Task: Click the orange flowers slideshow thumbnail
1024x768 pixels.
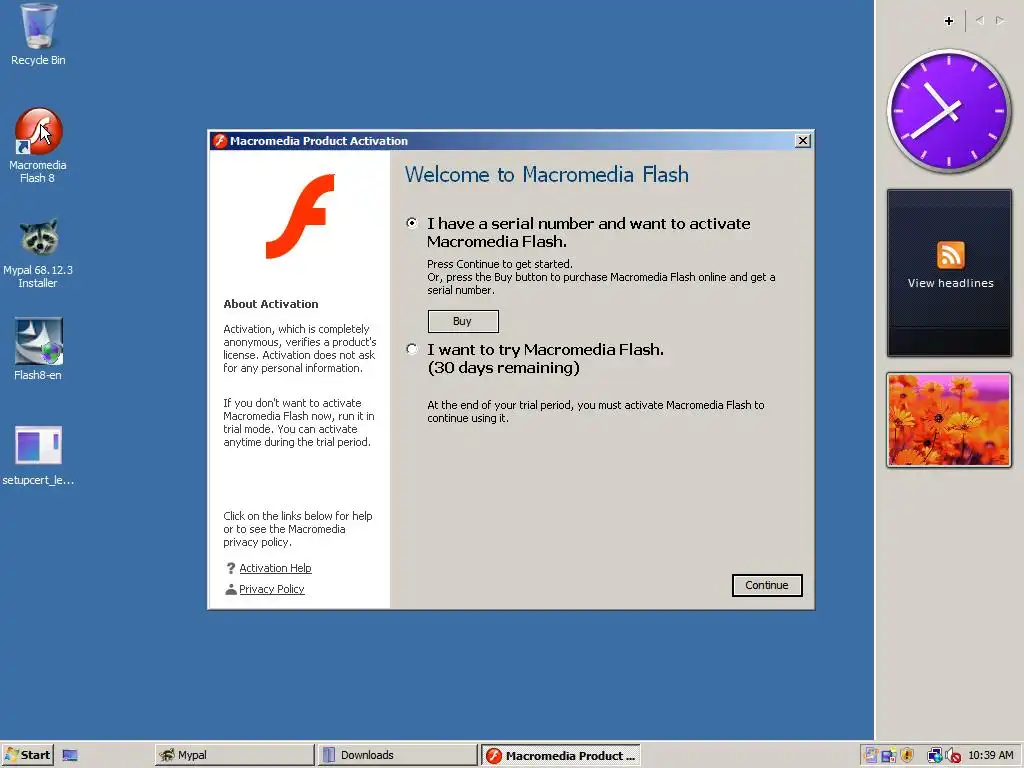Action: pos(949,421)
